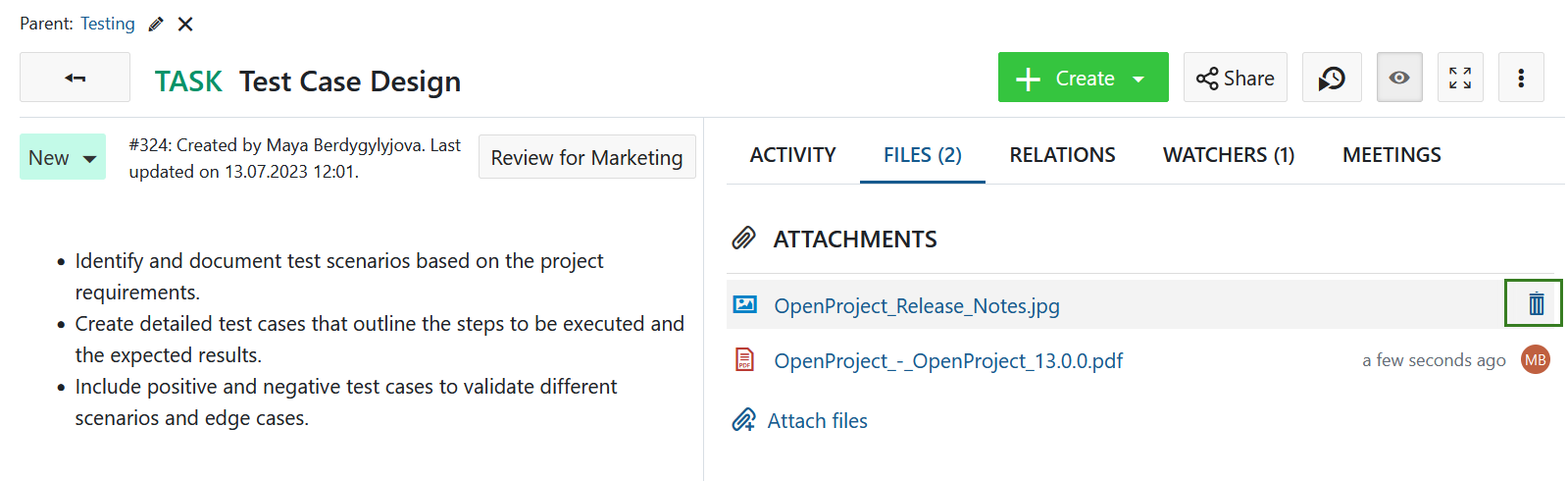Image resolution: width=1568 pixels, height=481 pixels.
Task: Go back using the left arrow button
Action: [x=75, y=78]
